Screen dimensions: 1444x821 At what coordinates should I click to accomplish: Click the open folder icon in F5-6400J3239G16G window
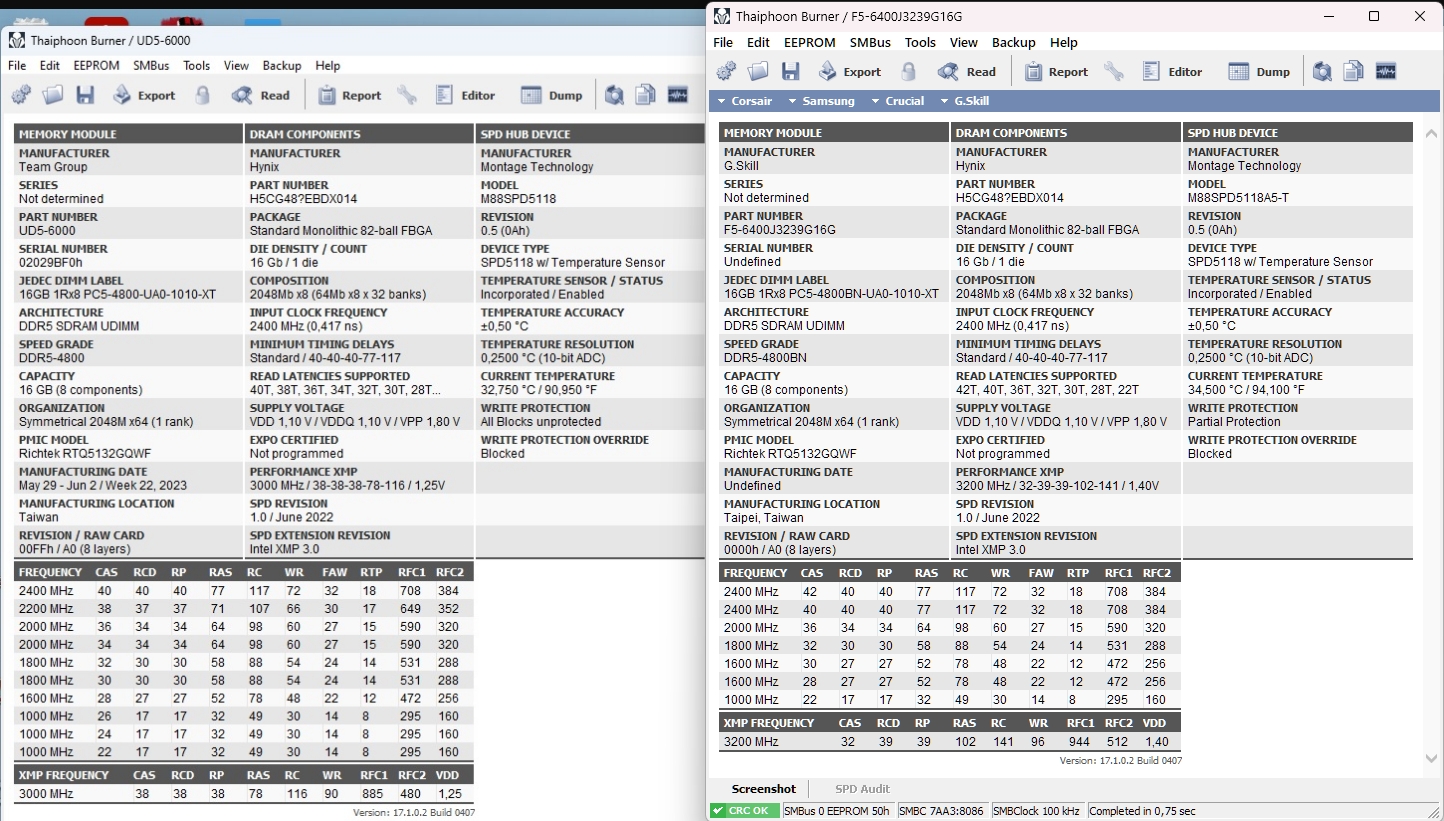coord(759,71)
